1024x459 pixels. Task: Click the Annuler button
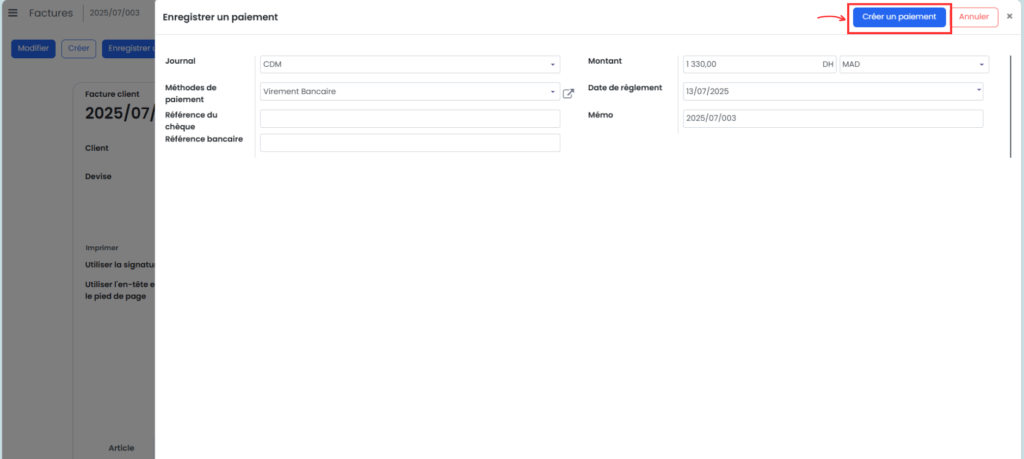[x=974, y=17]
